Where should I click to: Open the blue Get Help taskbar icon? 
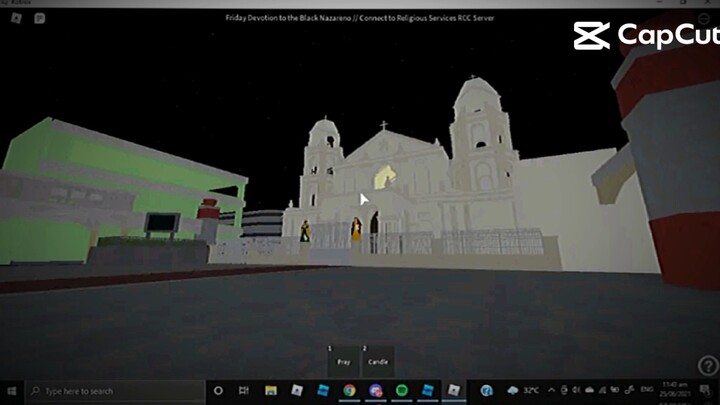pyautogui.click(x=486, y=391)
